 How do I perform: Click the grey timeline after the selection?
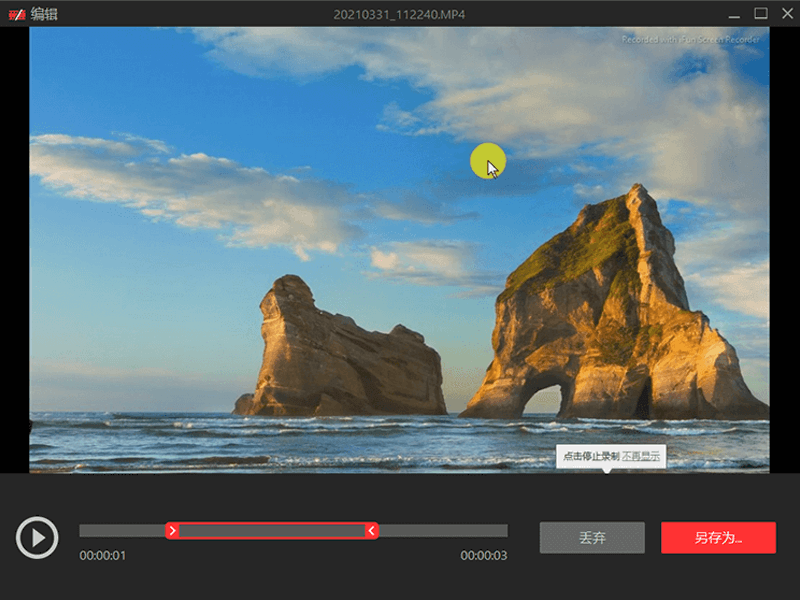point(442,531)
